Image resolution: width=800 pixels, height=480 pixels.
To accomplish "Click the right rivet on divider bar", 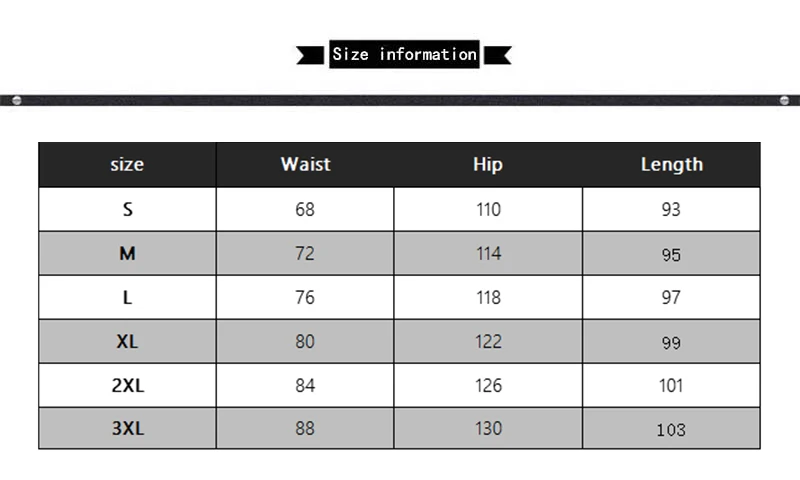I will pyautogui.click(x=784, y=100).
